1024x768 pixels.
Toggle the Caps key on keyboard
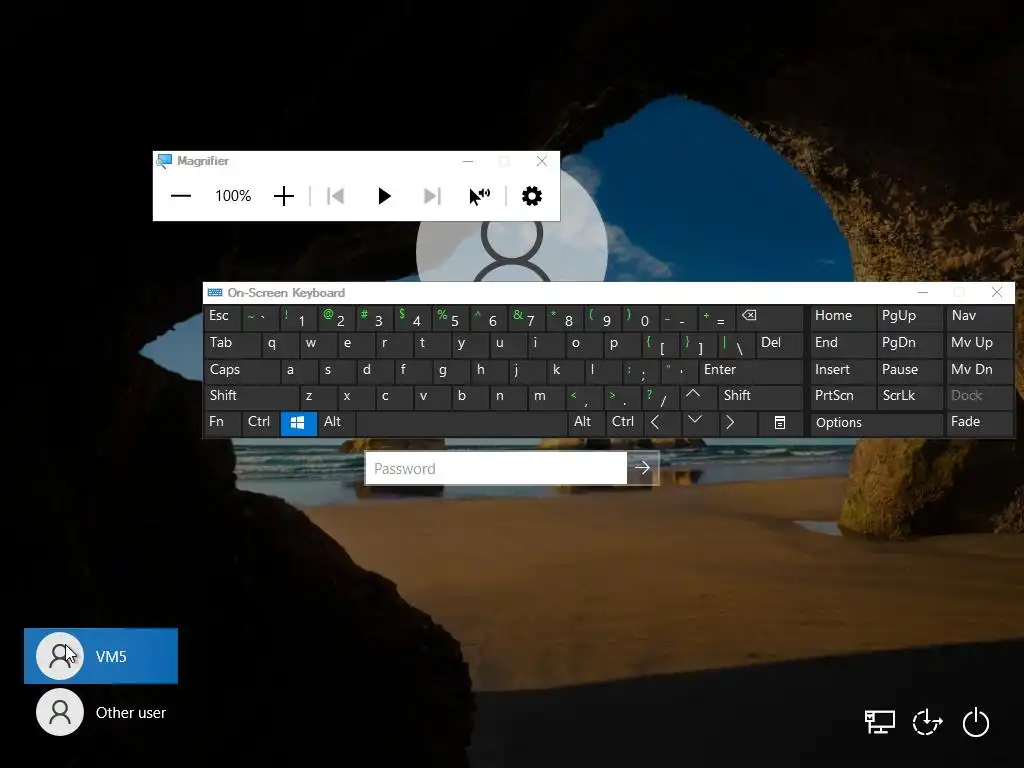click(242, 370)
